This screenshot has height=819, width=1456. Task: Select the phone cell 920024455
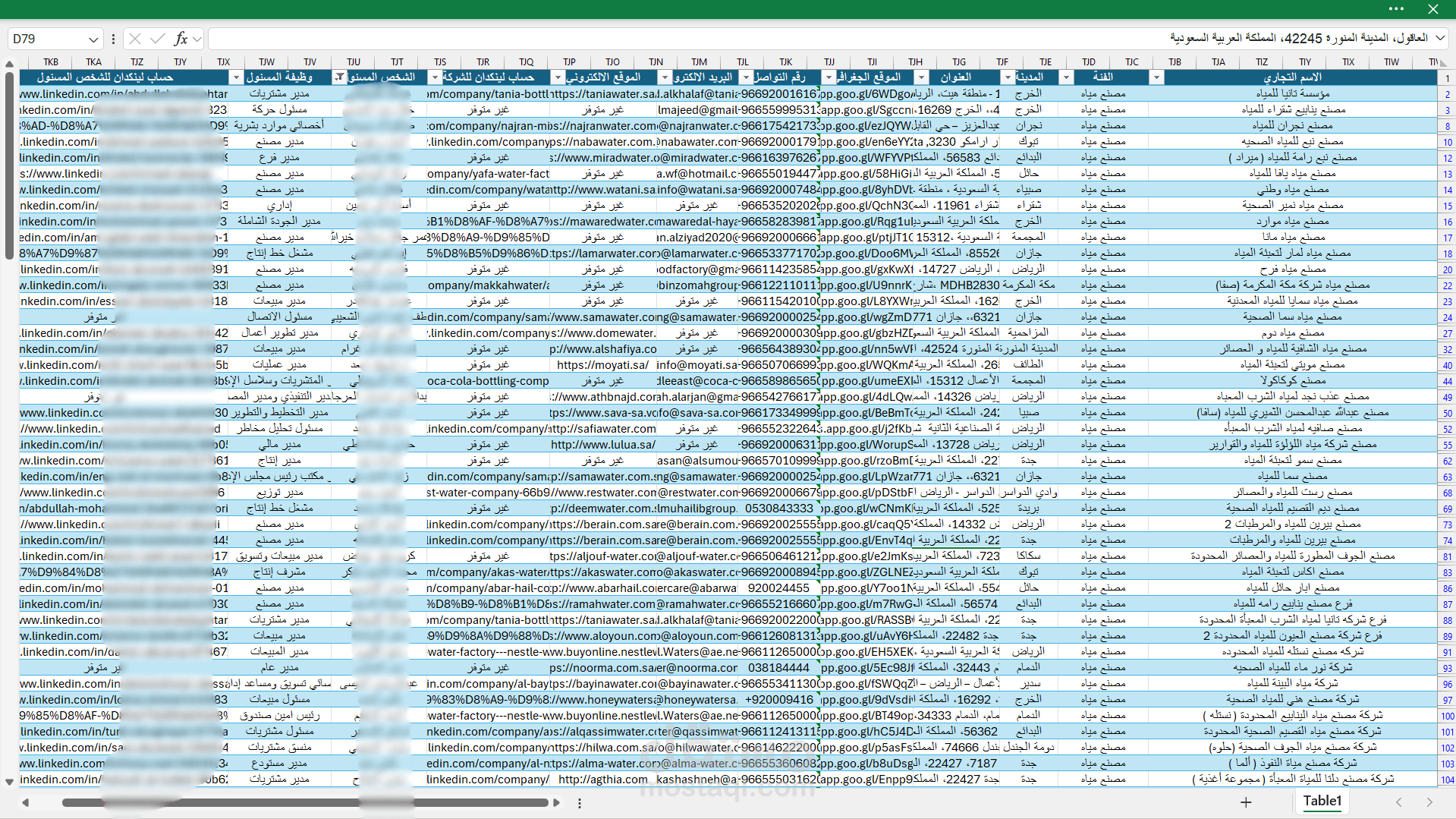pyautogui.click(x=778, y=588)
